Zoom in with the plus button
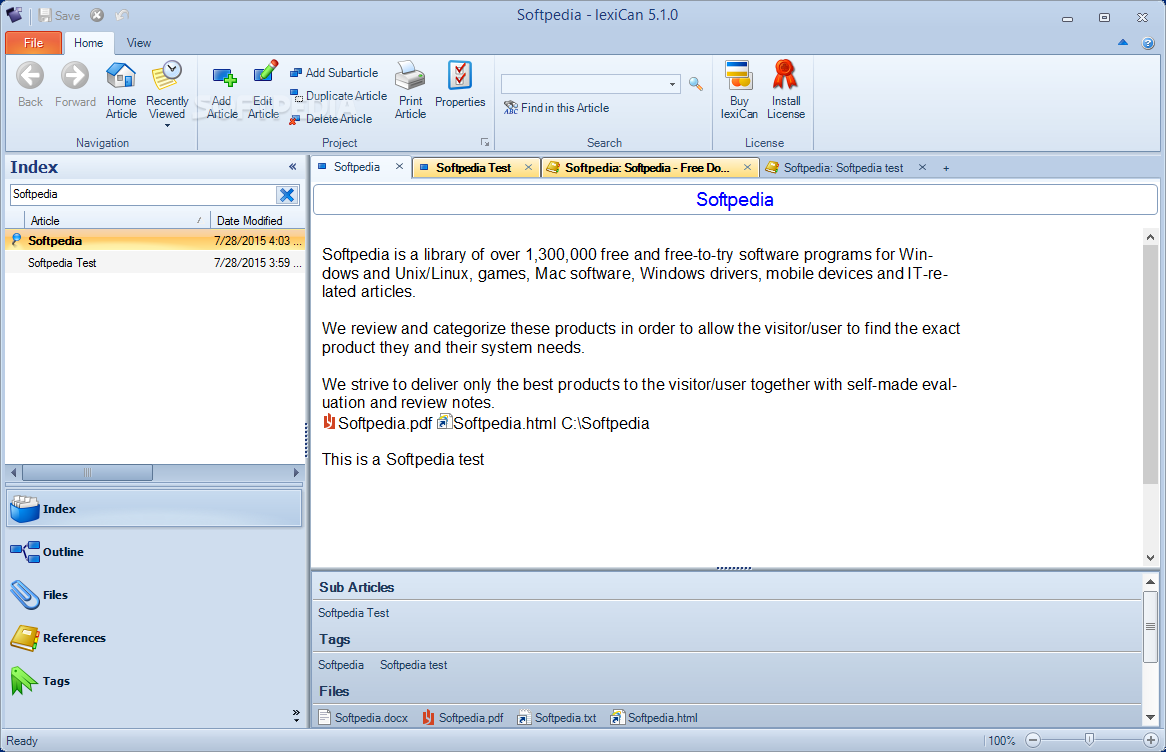This screenshot has height=752, width=1166. (1150, 740)
